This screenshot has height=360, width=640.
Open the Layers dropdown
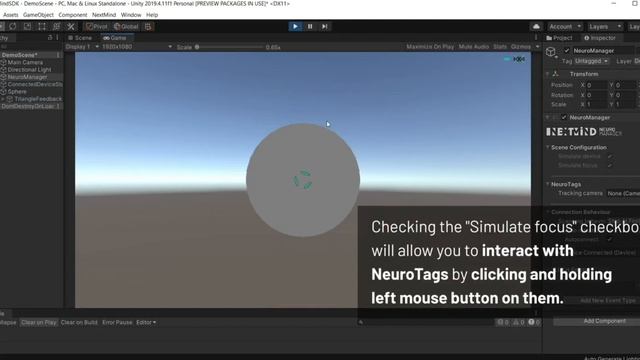point(605,27)
